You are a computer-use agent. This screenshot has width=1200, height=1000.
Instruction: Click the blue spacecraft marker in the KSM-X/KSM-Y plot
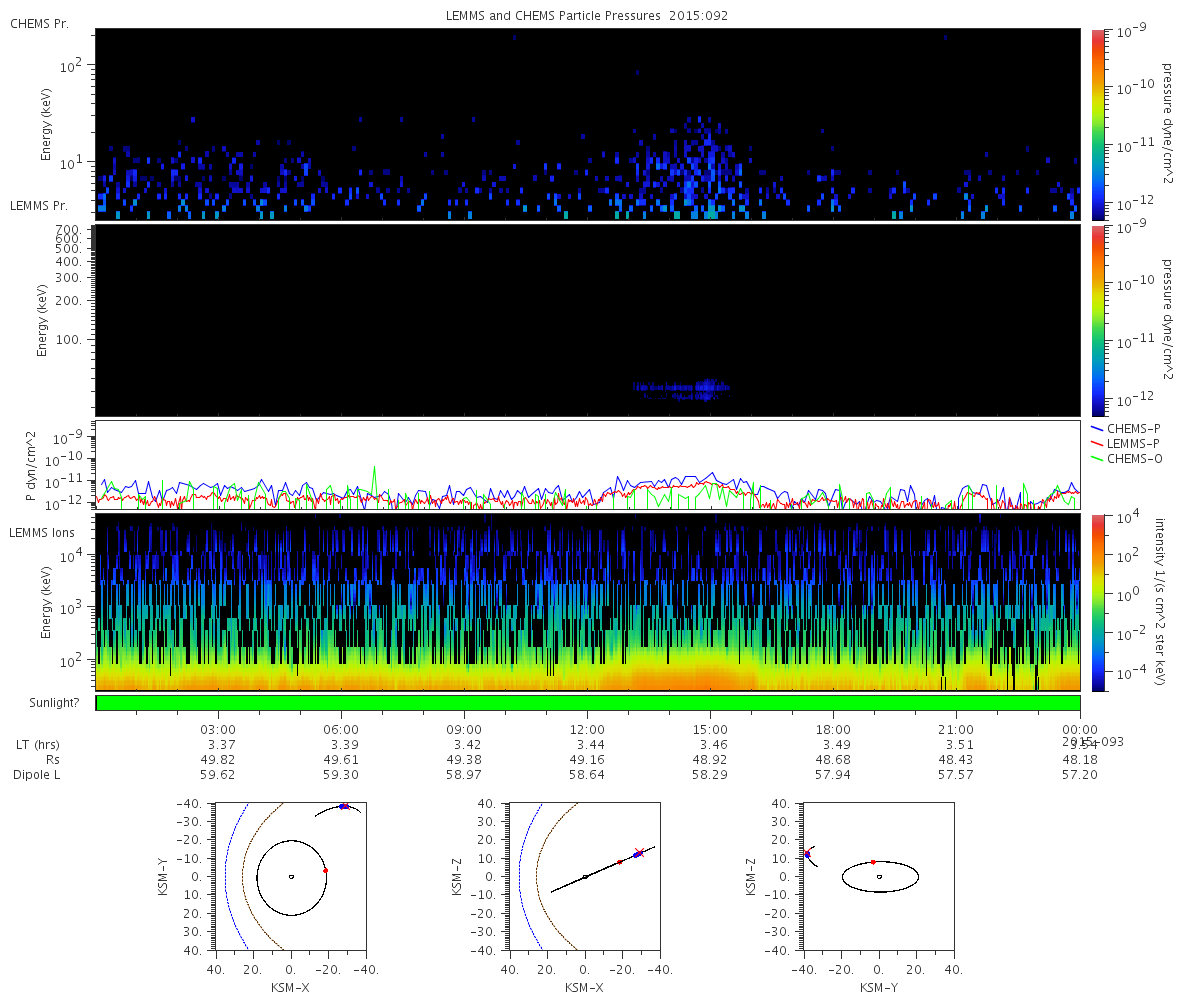click(x=342, y=806)
